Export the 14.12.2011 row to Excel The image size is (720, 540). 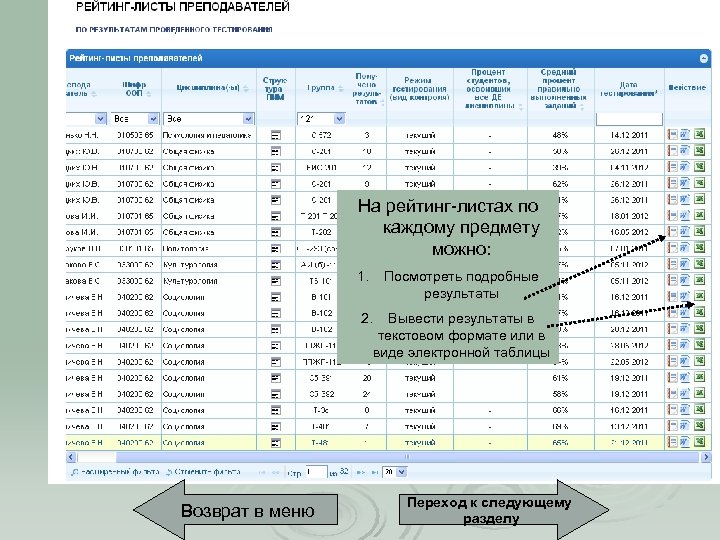coord(699,135)
